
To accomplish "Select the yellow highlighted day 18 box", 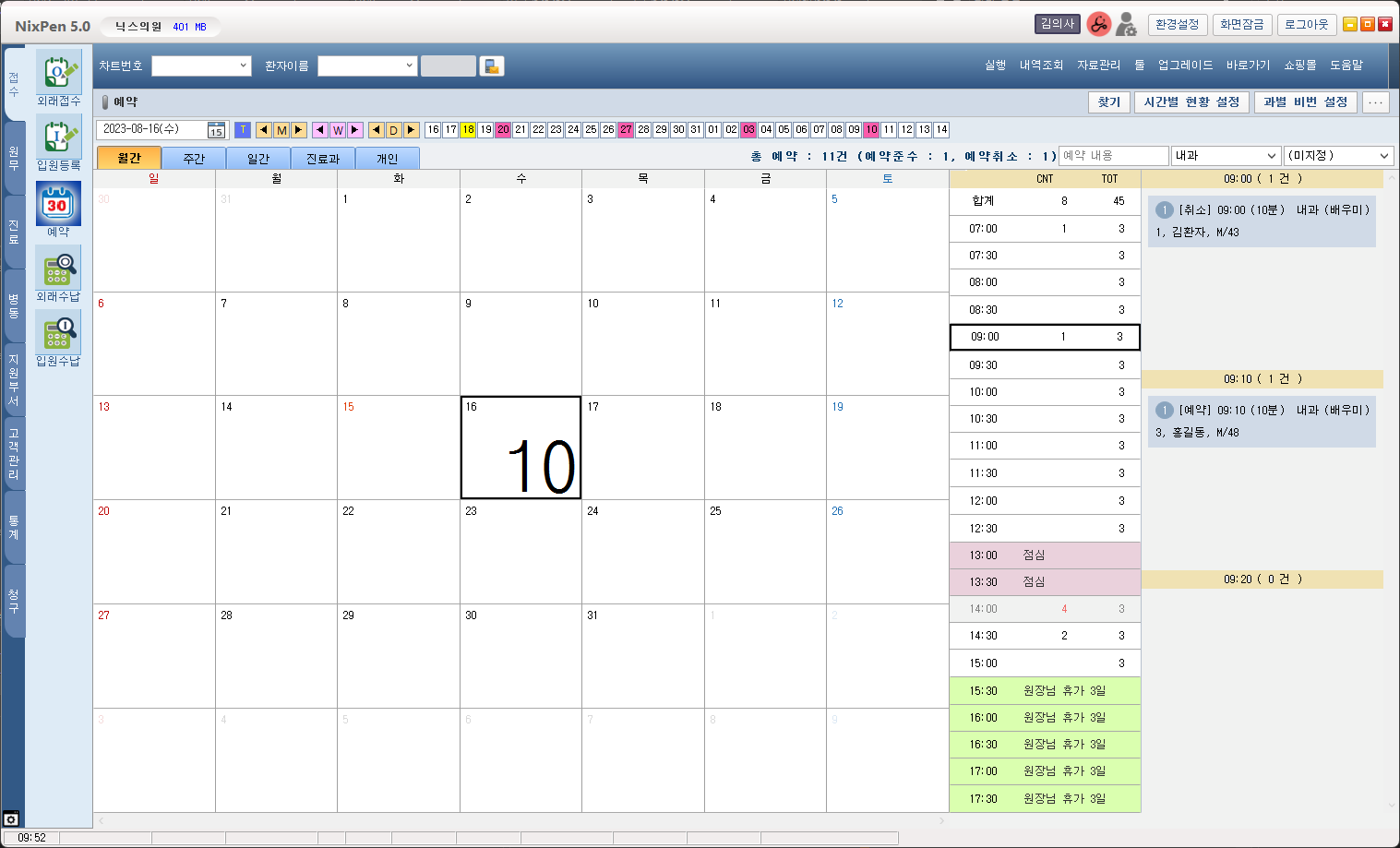I will coord(468,130).
